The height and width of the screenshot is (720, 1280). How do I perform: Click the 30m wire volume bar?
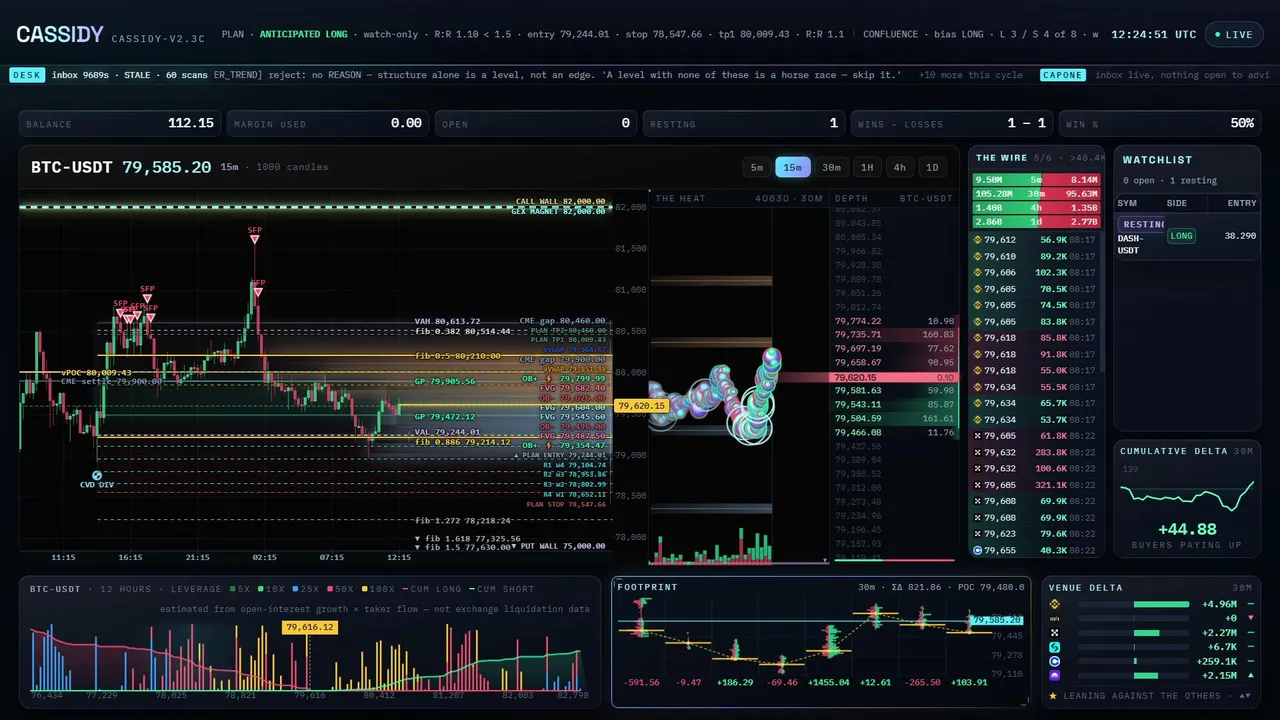pyautogui.click(x=1037, y=194)
